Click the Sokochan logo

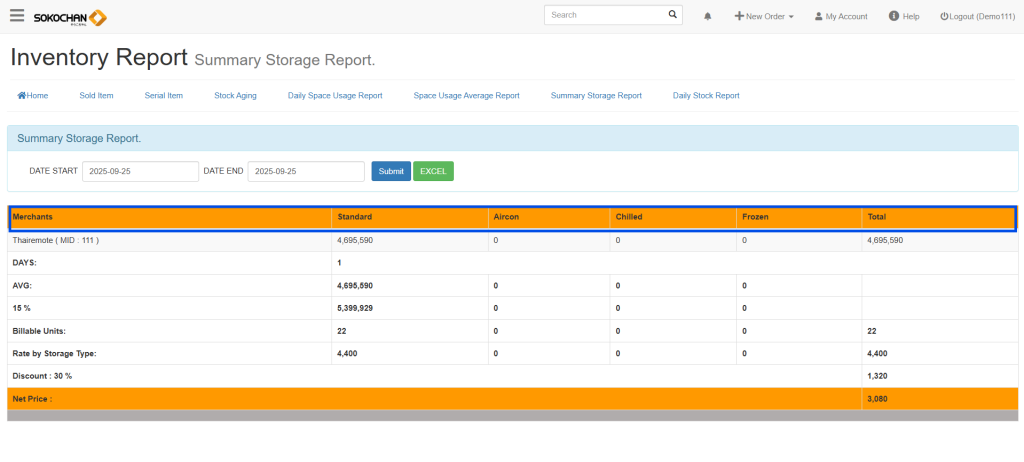tap(70, 17)
